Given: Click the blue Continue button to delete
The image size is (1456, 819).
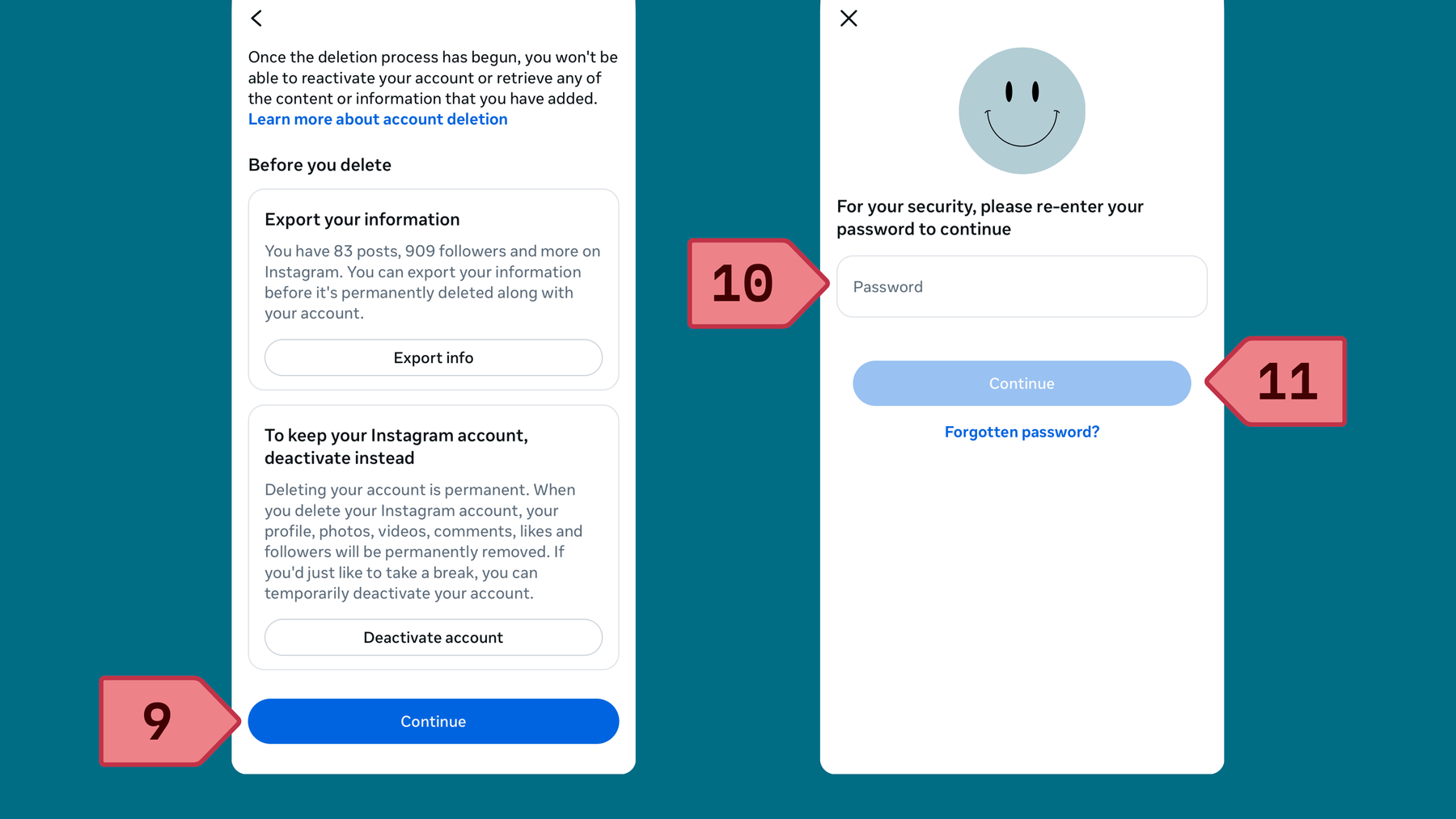Looking at the screenshot, I should click(x=434, y=721).
